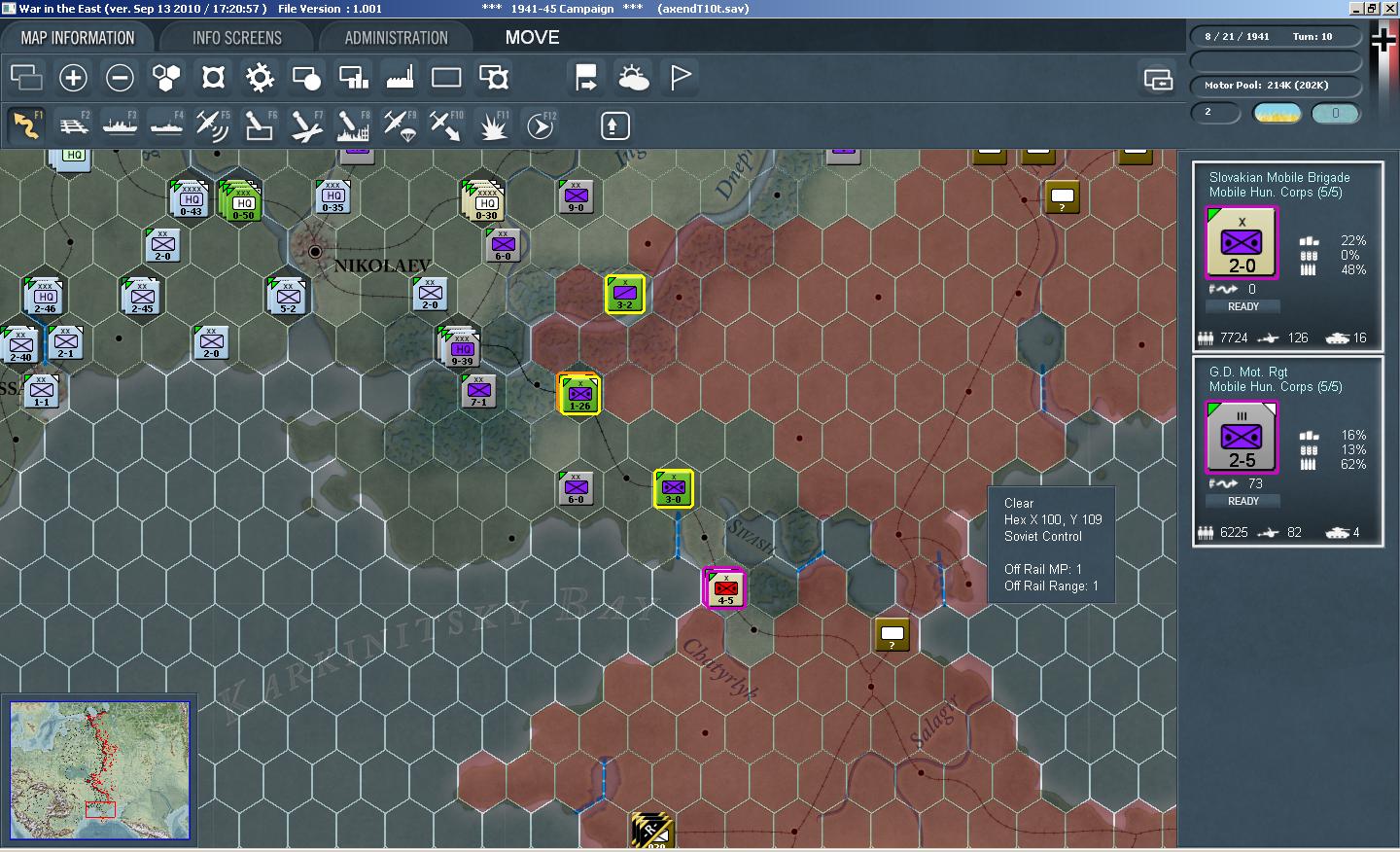Click the light blue 0 indicator
This screenshot has width=1400, height=852.
[1336, 113]
